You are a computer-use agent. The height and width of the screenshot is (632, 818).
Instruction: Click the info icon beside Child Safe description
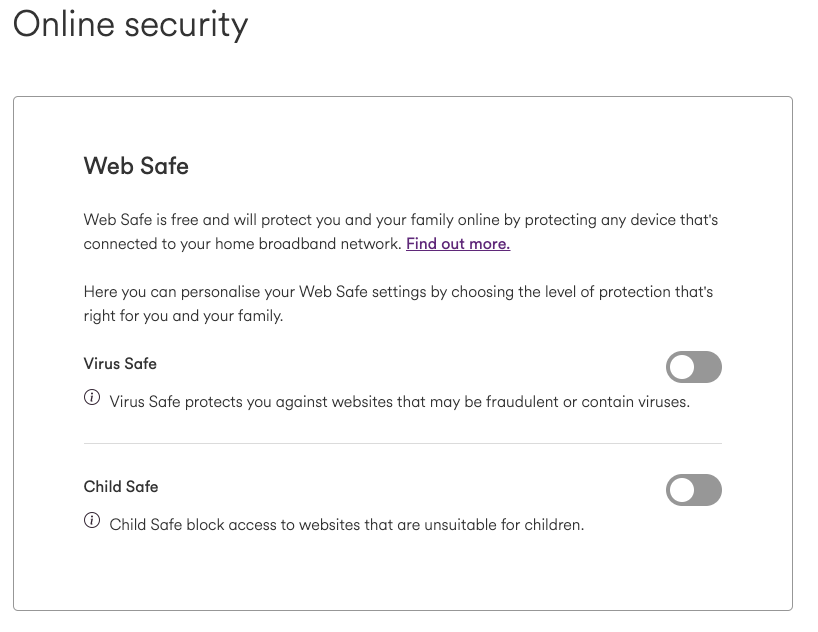pos(92,520)
